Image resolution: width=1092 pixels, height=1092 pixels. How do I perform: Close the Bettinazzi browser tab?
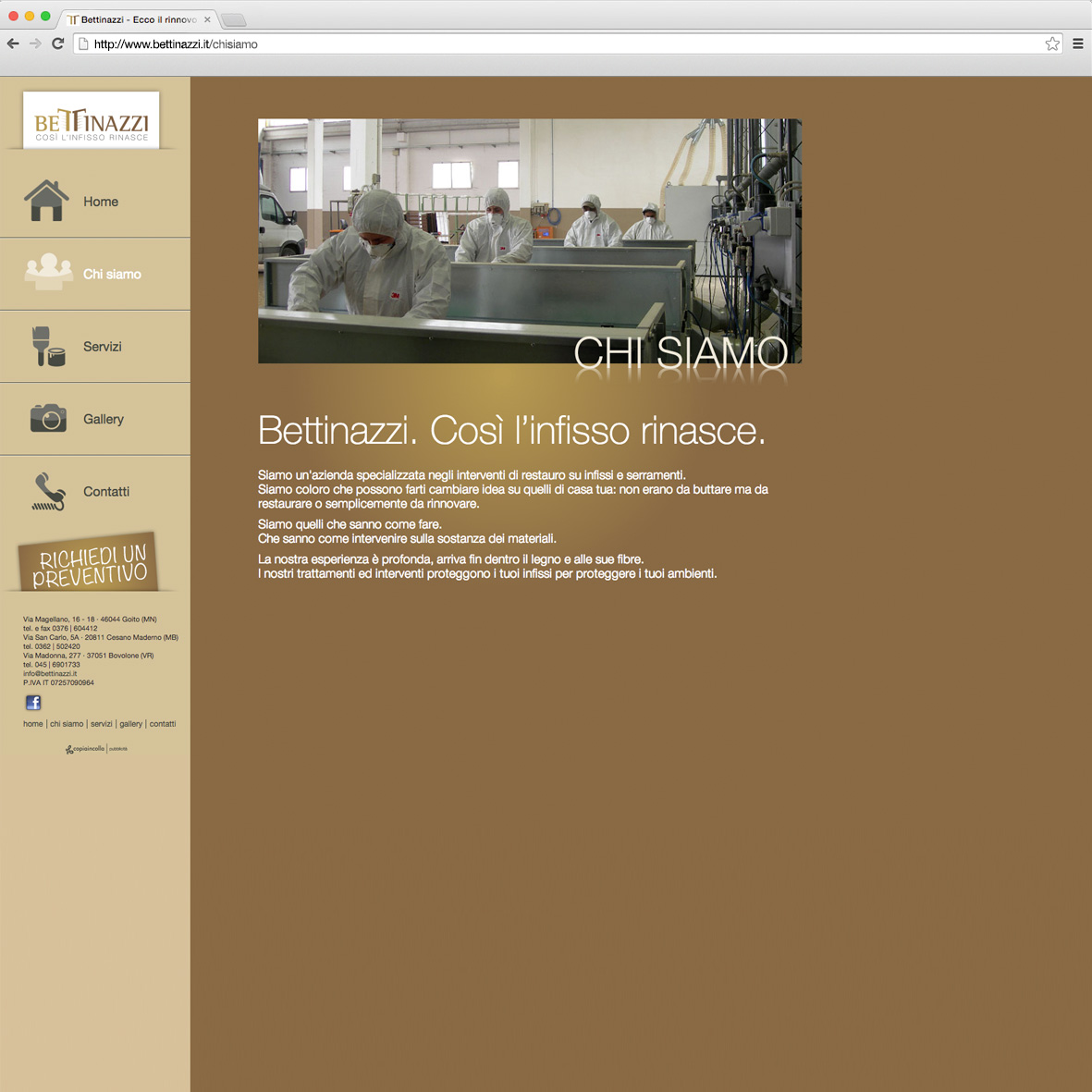click(207, 19)
